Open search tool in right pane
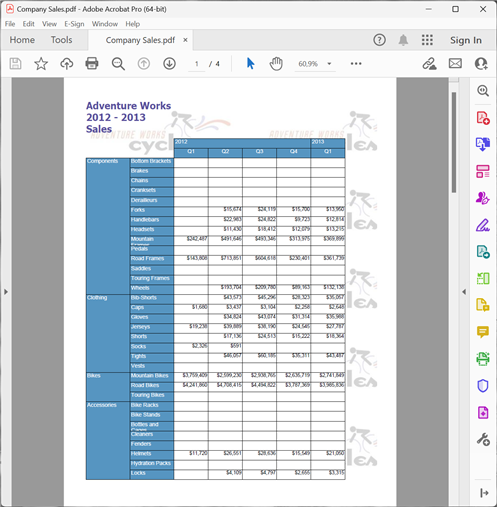This screenshot has width=497, height=507. click(x=483, y=91)
